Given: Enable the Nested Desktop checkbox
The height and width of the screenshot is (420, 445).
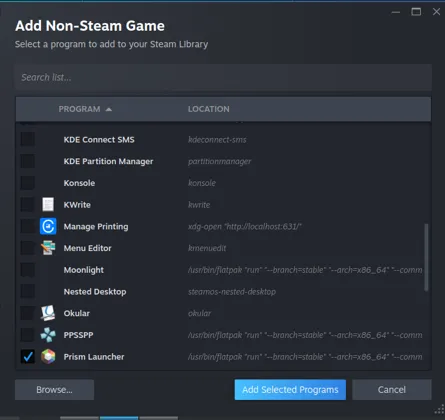Looking at the screenshot, I should pyautogui.click(x=28, y=291).
